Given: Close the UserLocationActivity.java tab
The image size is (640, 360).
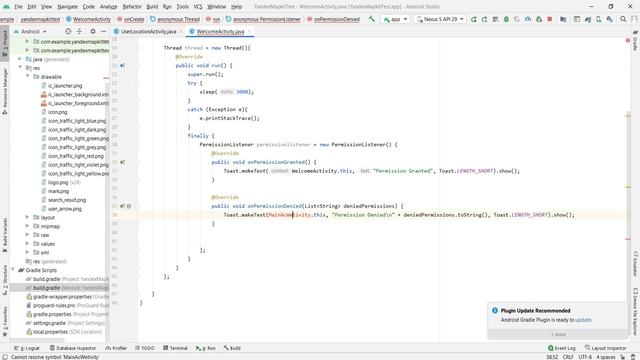Looking at the screenshot, I should (x=181, y=31).
